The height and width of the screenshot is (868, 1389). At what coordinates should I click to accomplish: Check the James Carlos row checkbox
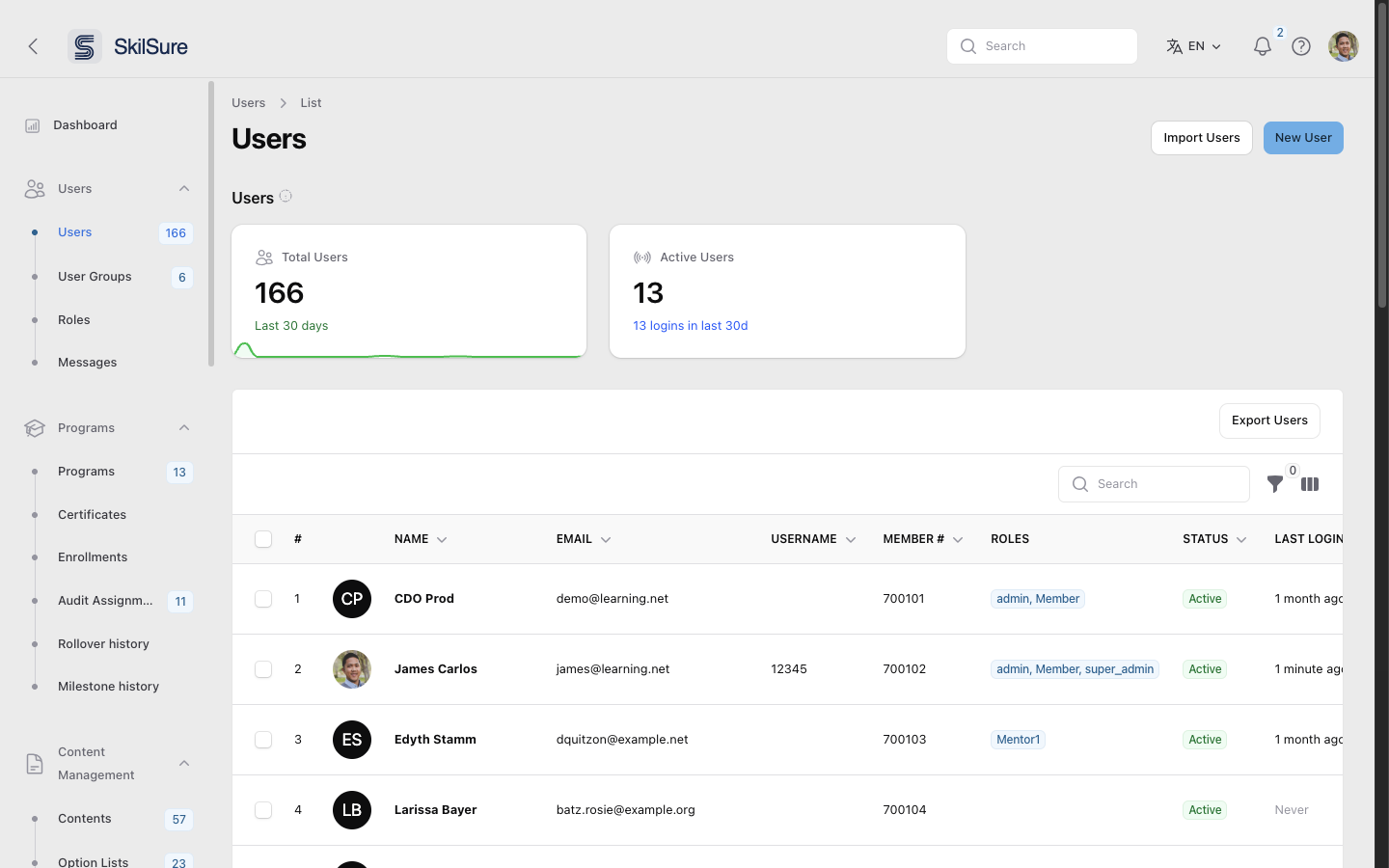(263, 669)
